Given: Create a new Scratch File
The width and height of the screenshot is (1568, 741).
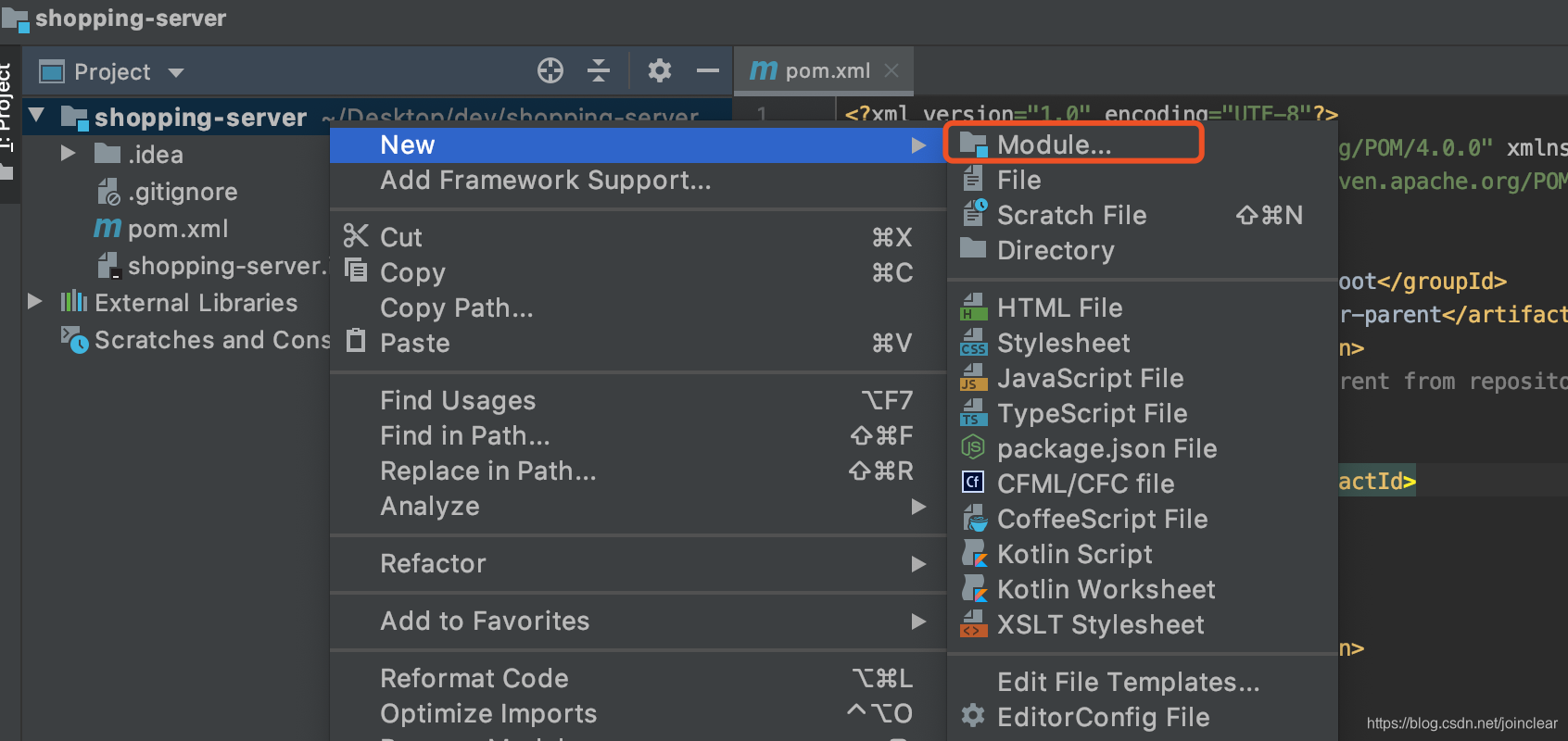Looking at the screenshot, I should click(x=1143, y=215).
